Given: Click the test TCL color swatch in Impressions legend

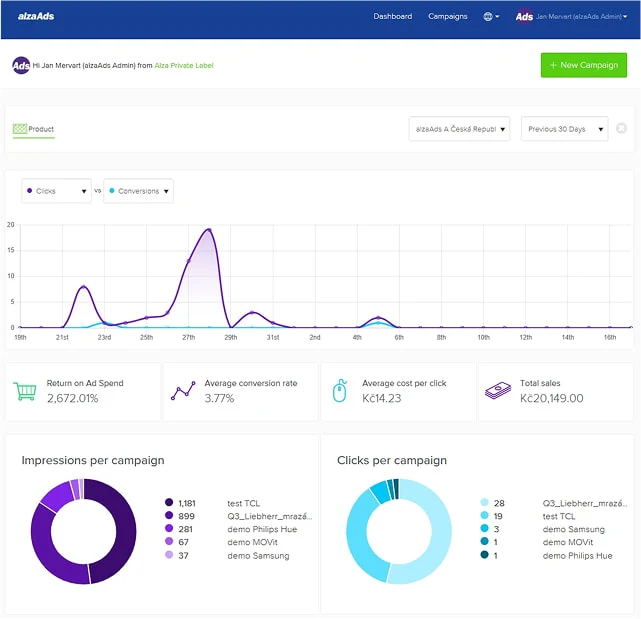Looking at the screenshot, I should 169,503.
